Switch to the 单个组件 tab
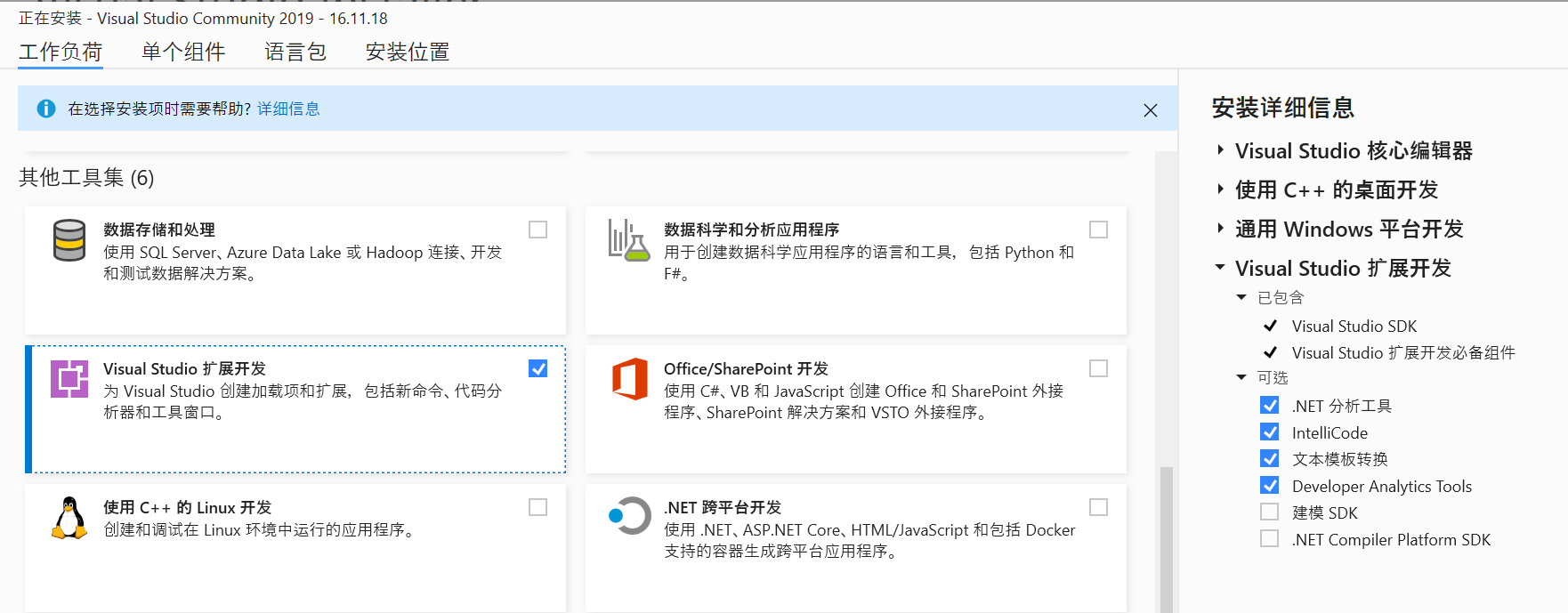Screen dimensions: 1568x613 point(183,52)
